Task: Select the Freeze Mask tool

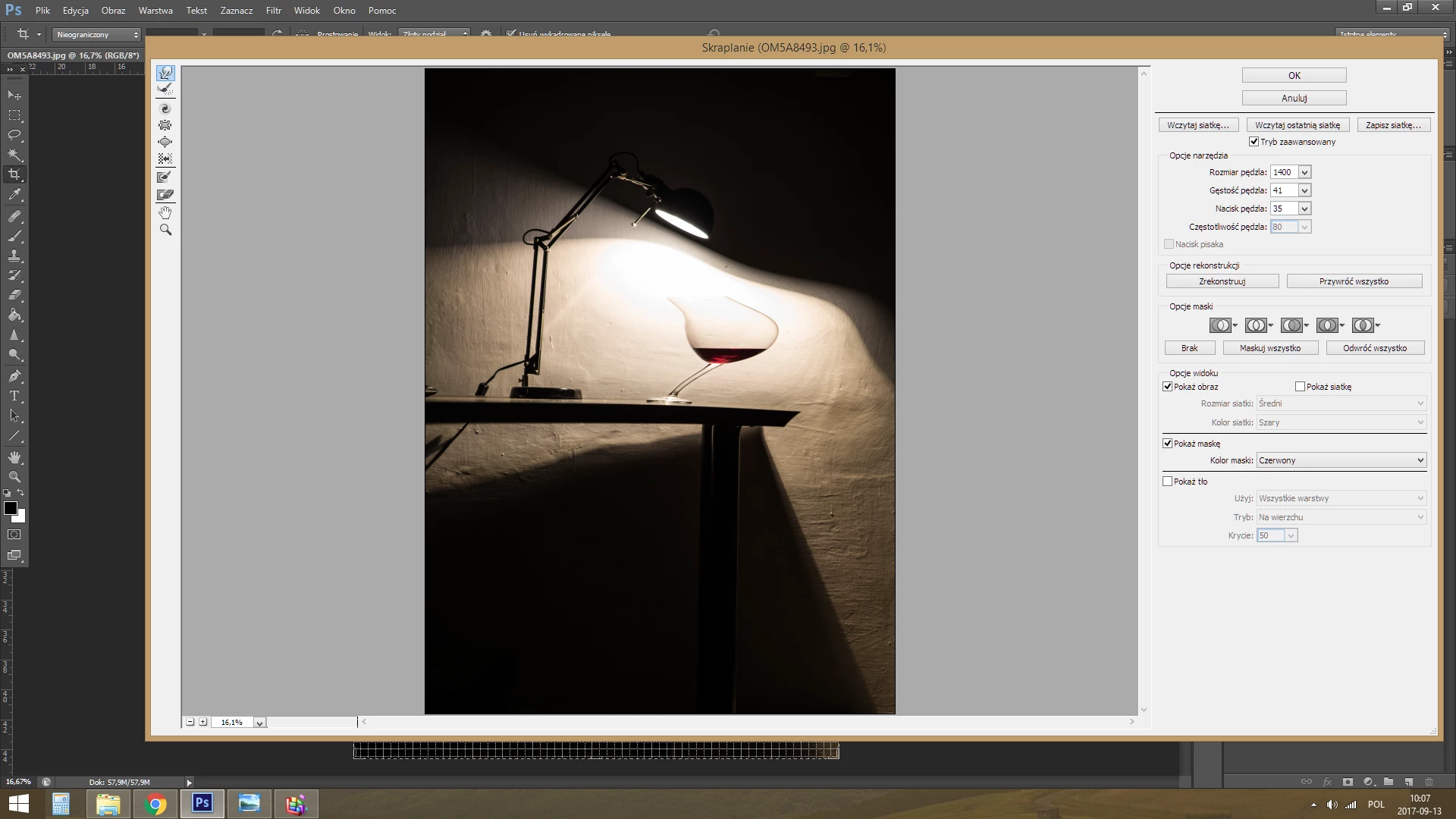Action: [x=165, y=177]
